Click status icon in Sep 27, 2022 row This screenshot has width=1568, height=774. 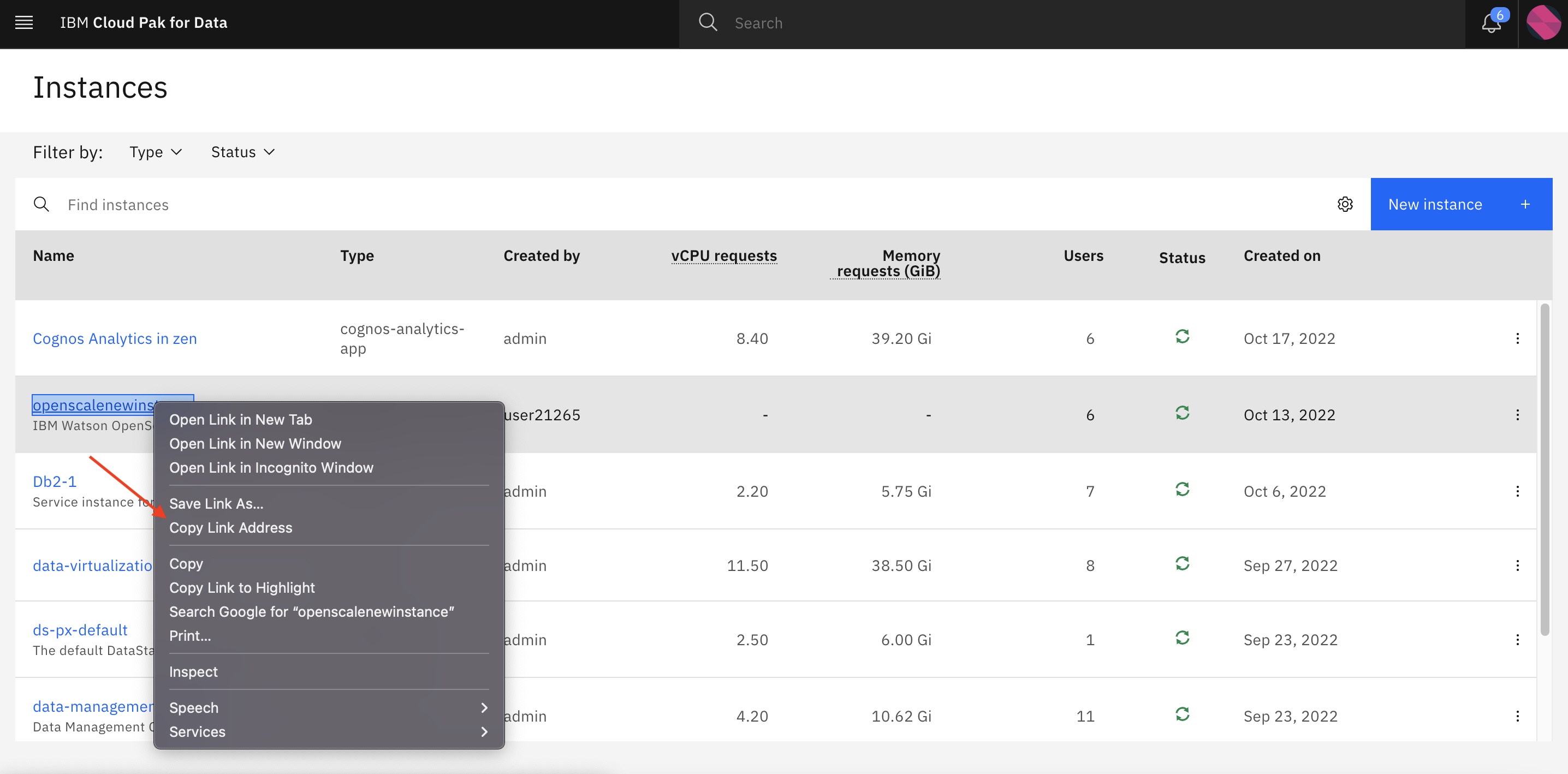tap(1181, 563)
